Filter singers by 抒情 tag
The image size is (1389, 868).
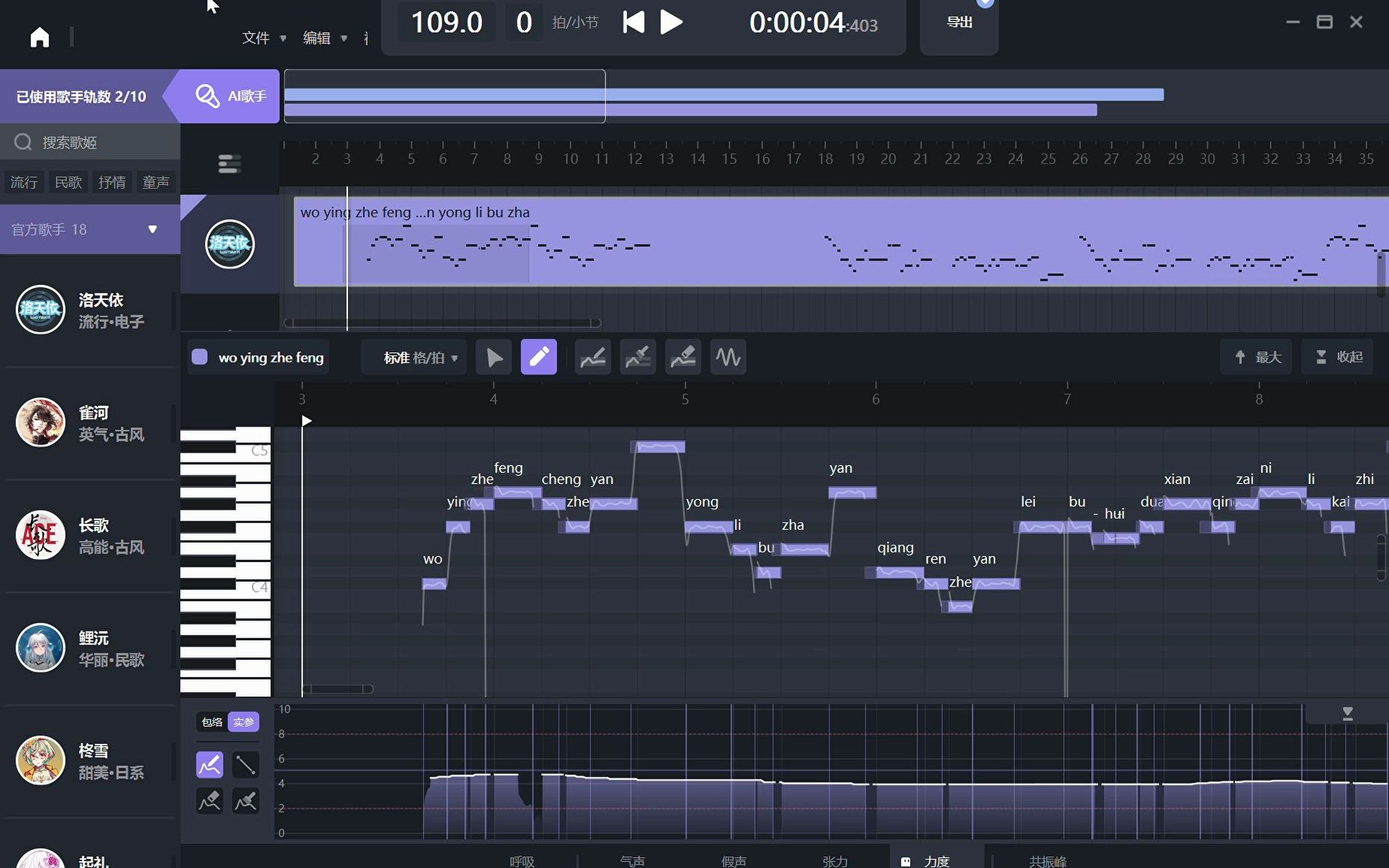point(112,182)
